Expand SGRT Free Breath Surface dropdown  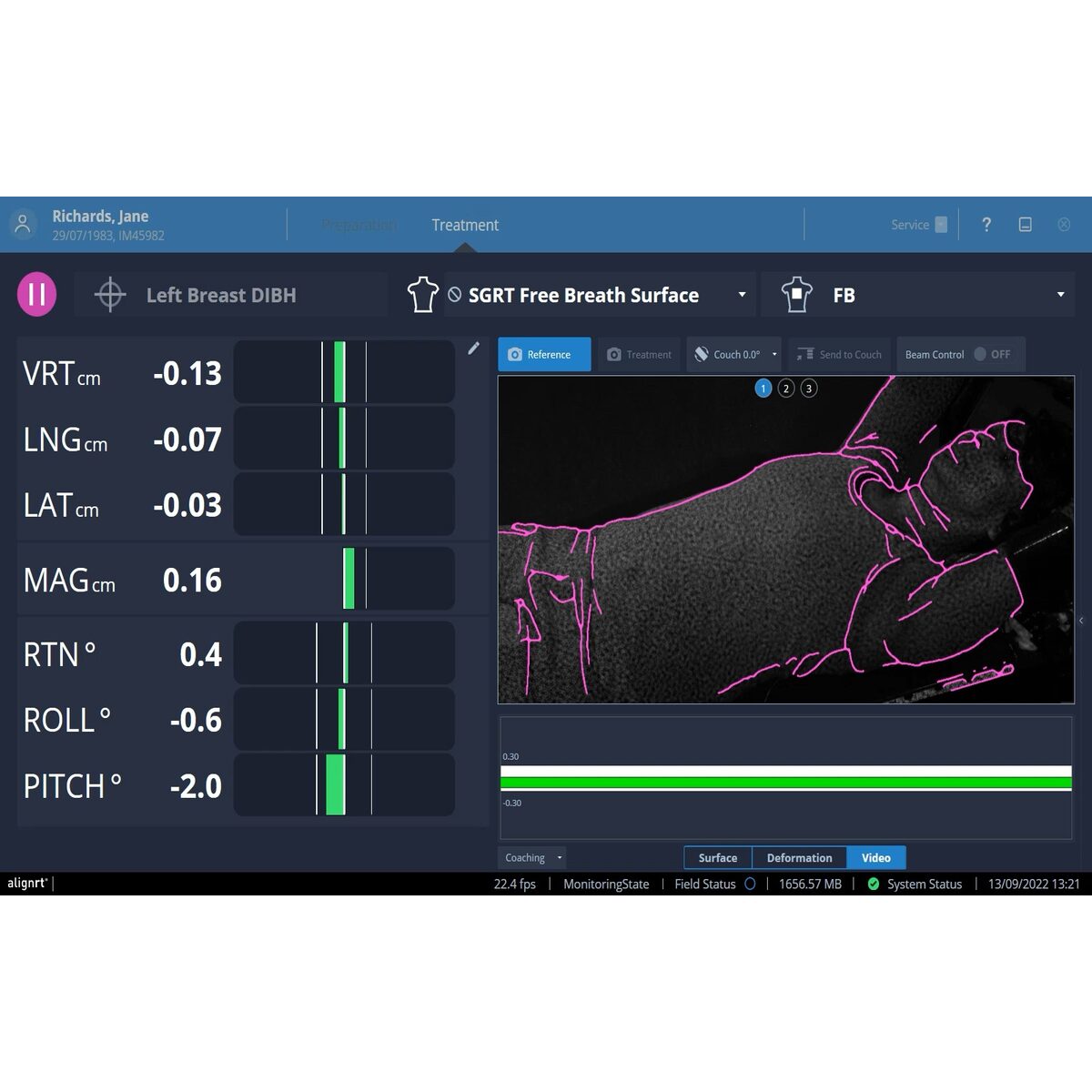tap(742, 295)
